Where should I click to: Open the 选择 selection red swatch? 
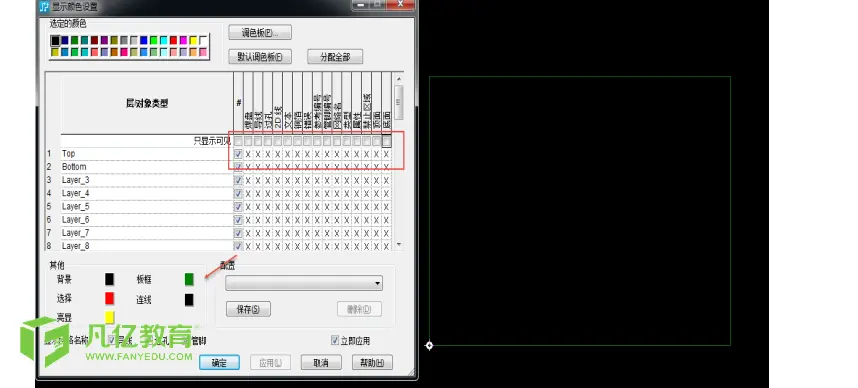click(109, 298)
